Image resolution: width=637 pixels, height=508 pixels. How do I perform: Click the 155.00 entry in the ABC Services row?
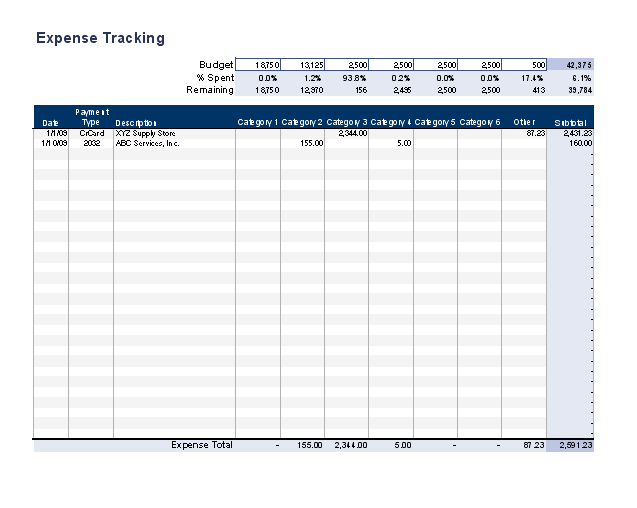pyautogui.click(x=311, y=143)
